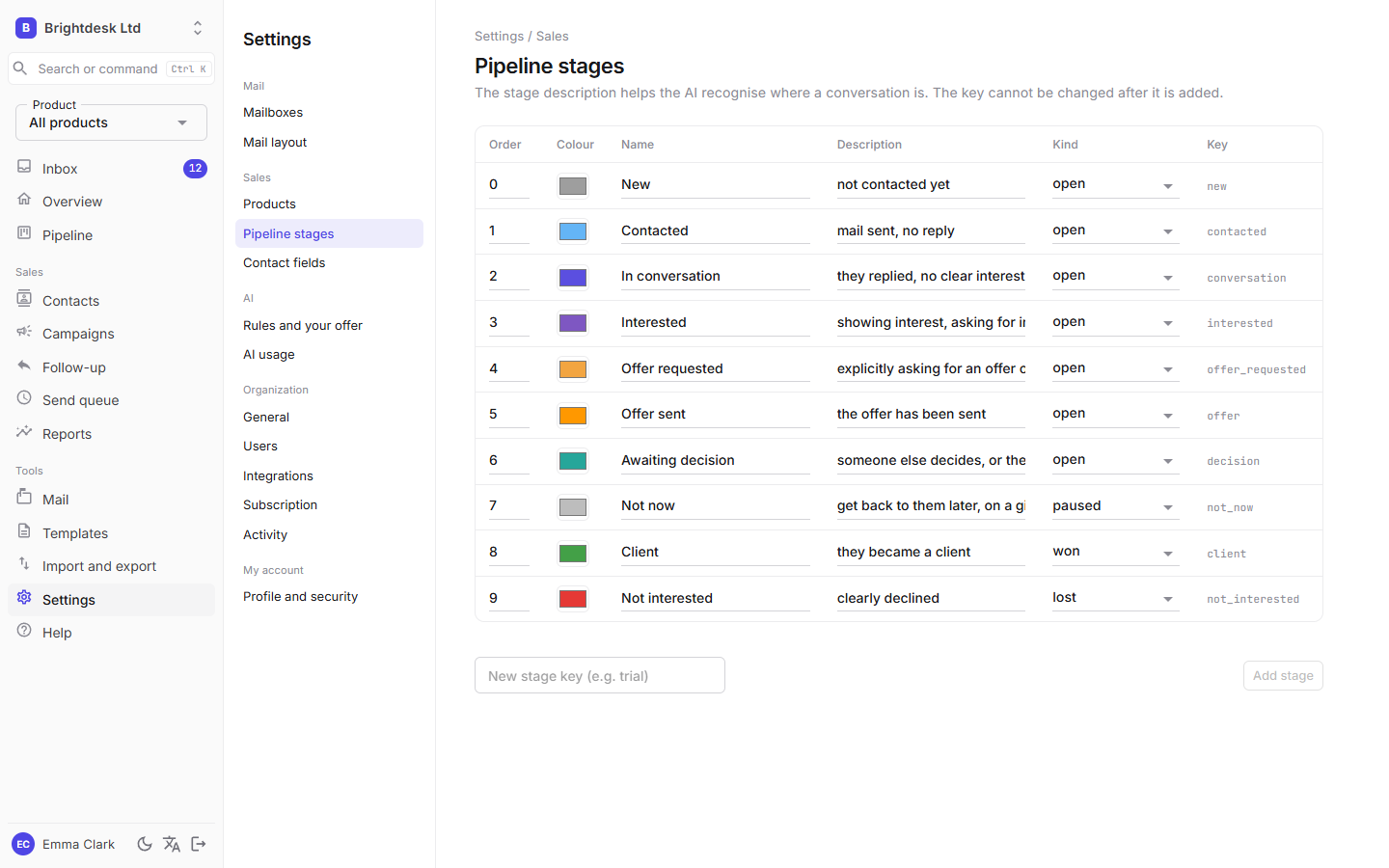The height and width of the screenshot is (868, 1389).
Task: Expand the Brightdesk Ltd organization switcher
Action: pos(198,28)
